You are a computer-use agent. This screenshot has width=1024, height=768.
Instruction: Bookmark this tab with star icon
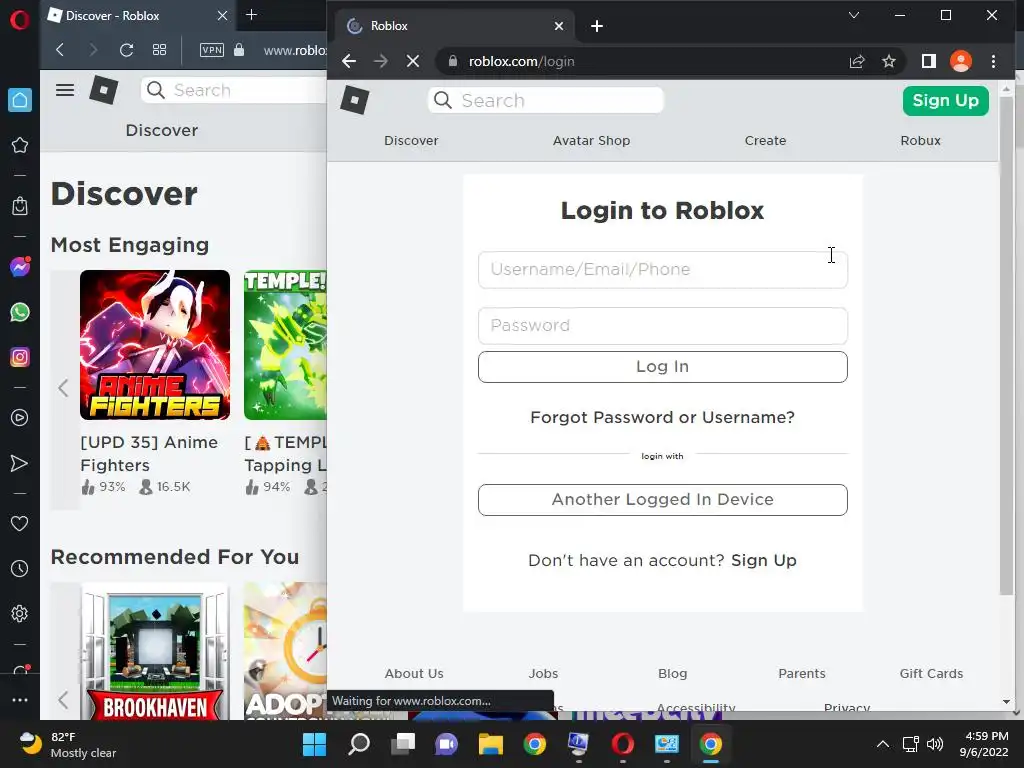click(889, 61)
